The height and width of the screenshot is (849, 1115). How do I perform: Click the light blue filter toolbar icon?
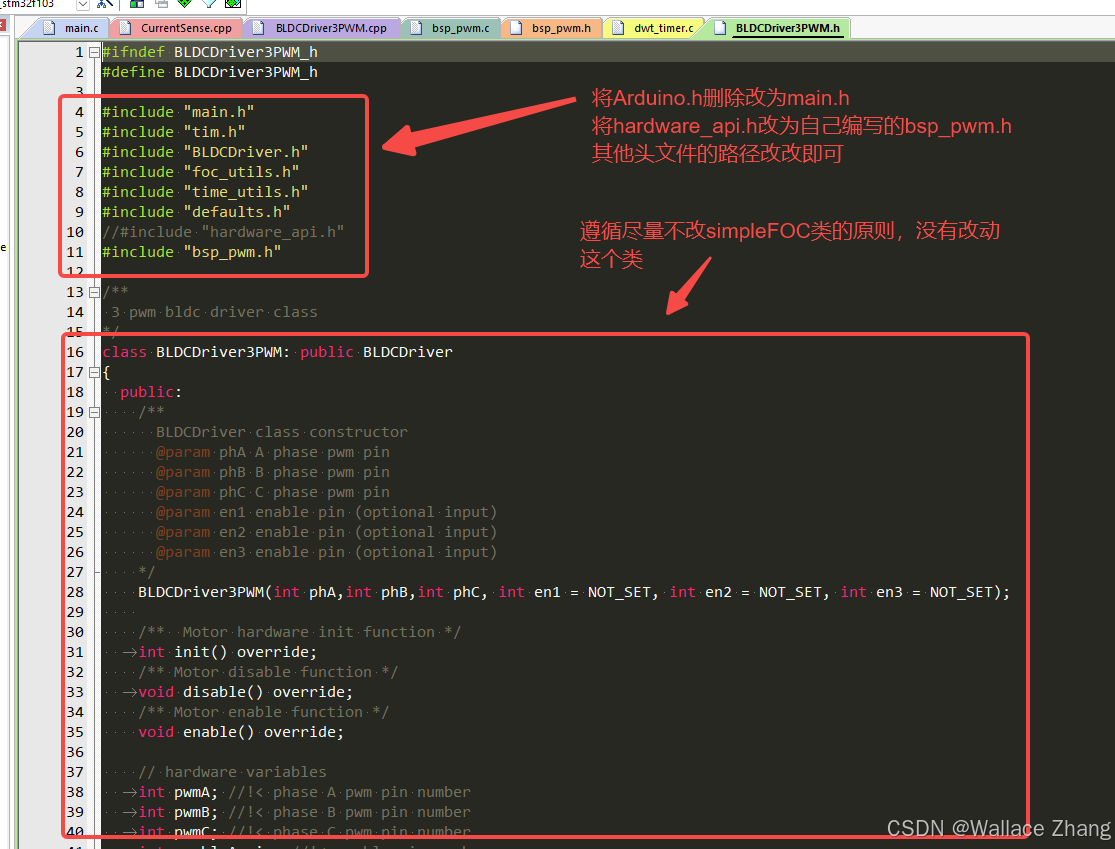pyautogui.click(x=211, y=5)
